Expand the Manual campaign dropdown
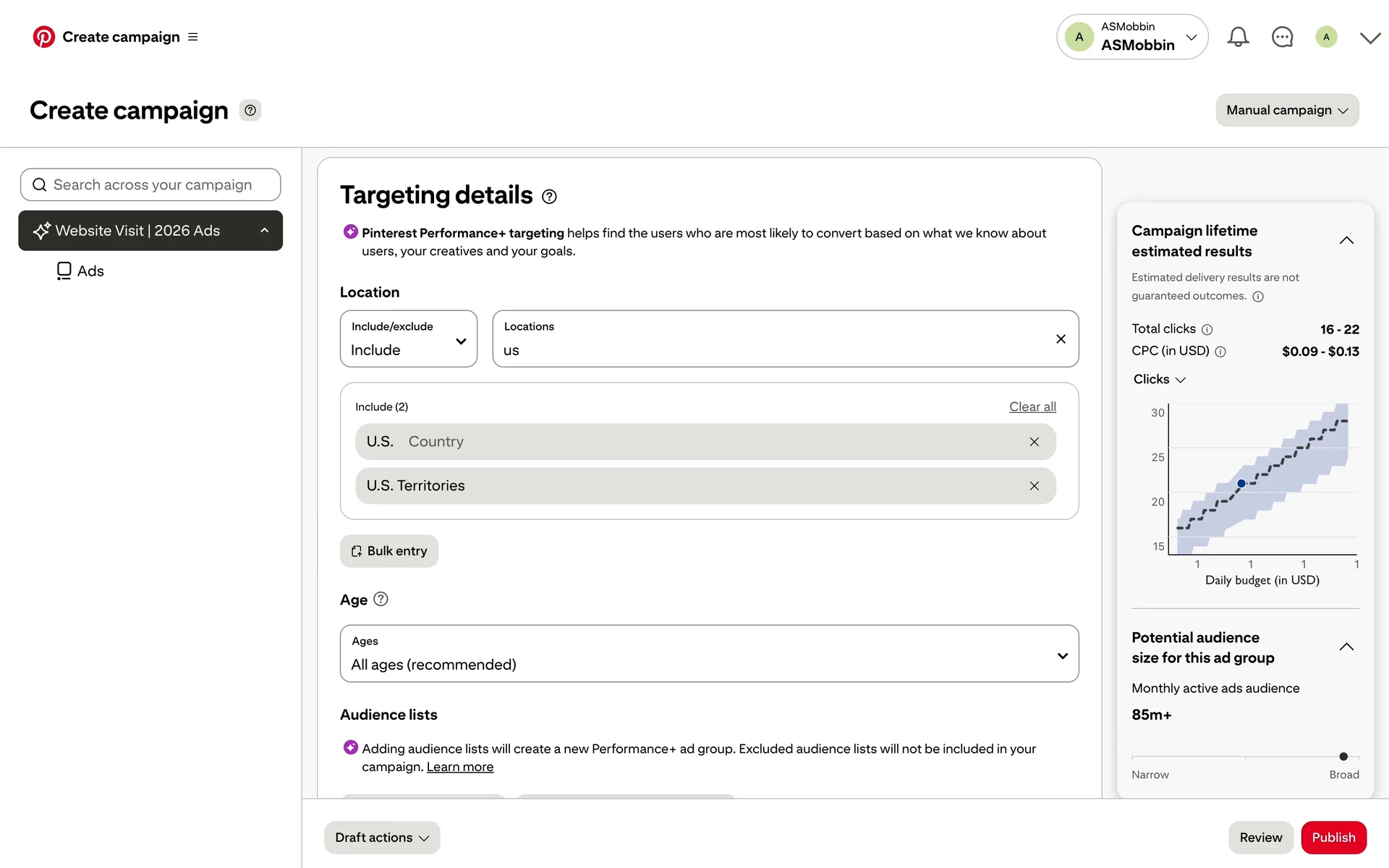 [x=1287, y=111]
